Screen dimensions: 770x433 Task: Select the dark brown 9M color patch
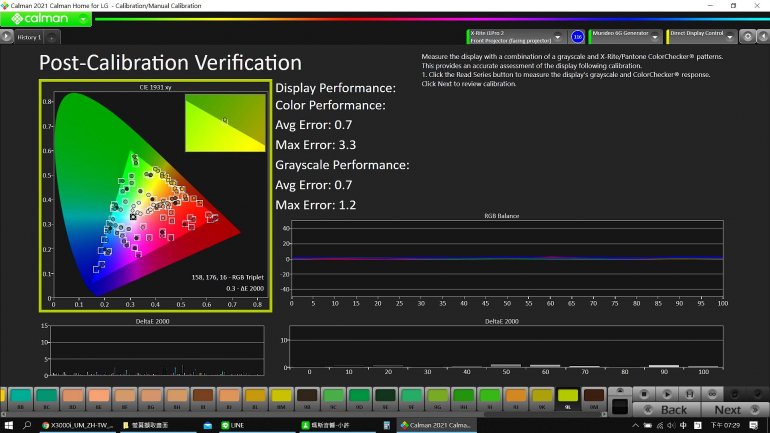tap(594, 397)
